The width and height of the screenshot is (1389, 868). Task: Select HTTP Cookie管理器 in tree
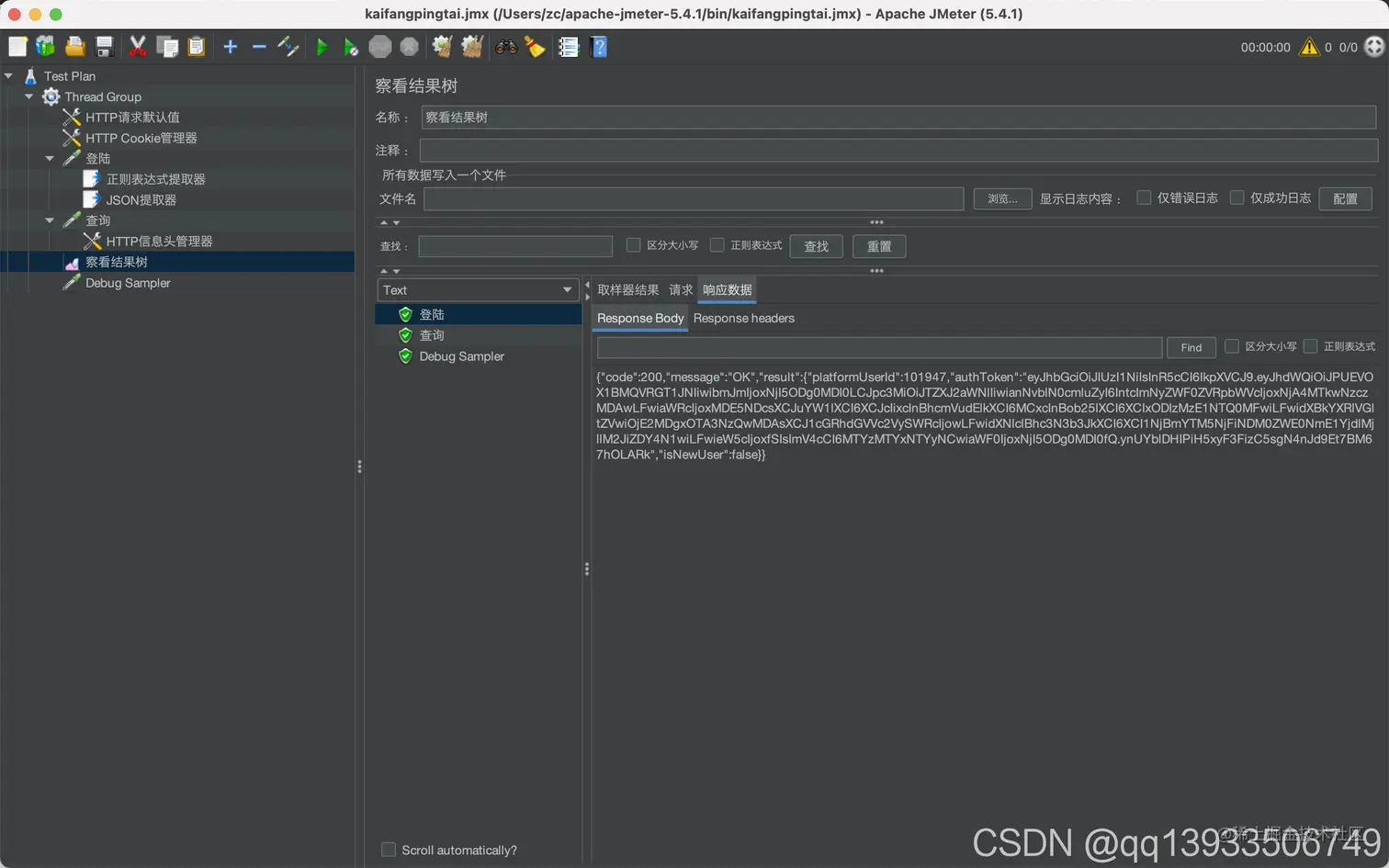[x=141, y=138]
